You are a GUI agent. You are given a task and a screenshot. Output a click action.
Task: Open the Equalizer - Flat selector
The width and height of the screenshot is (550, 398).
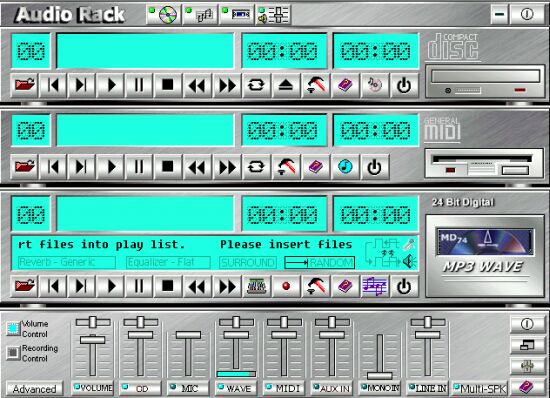[x=168, y=262]
